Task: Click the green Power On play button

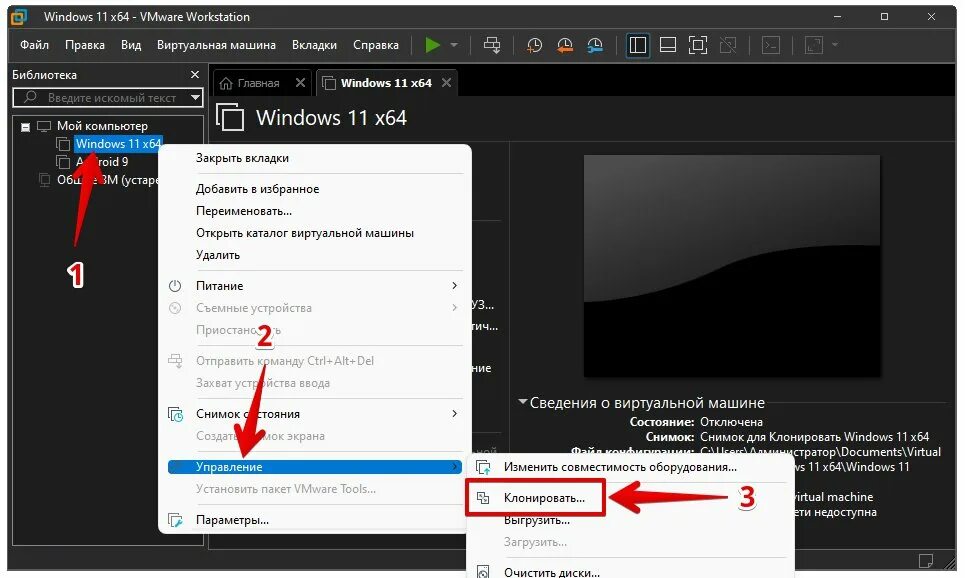Action: pos(433,45)
